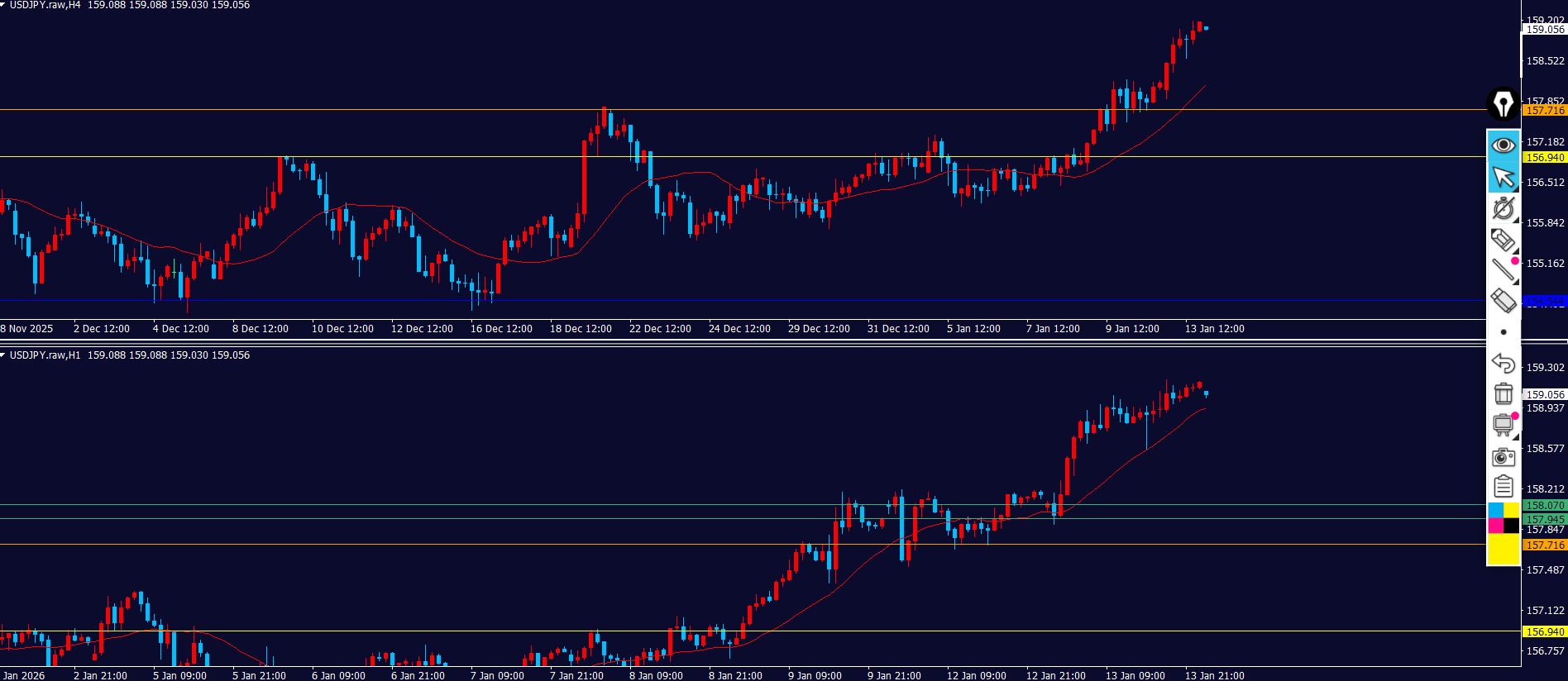Viewport: 1568px width, 681px height.
Task: Pick the magenta color swatch
Action: click(x=1495, y=526)
